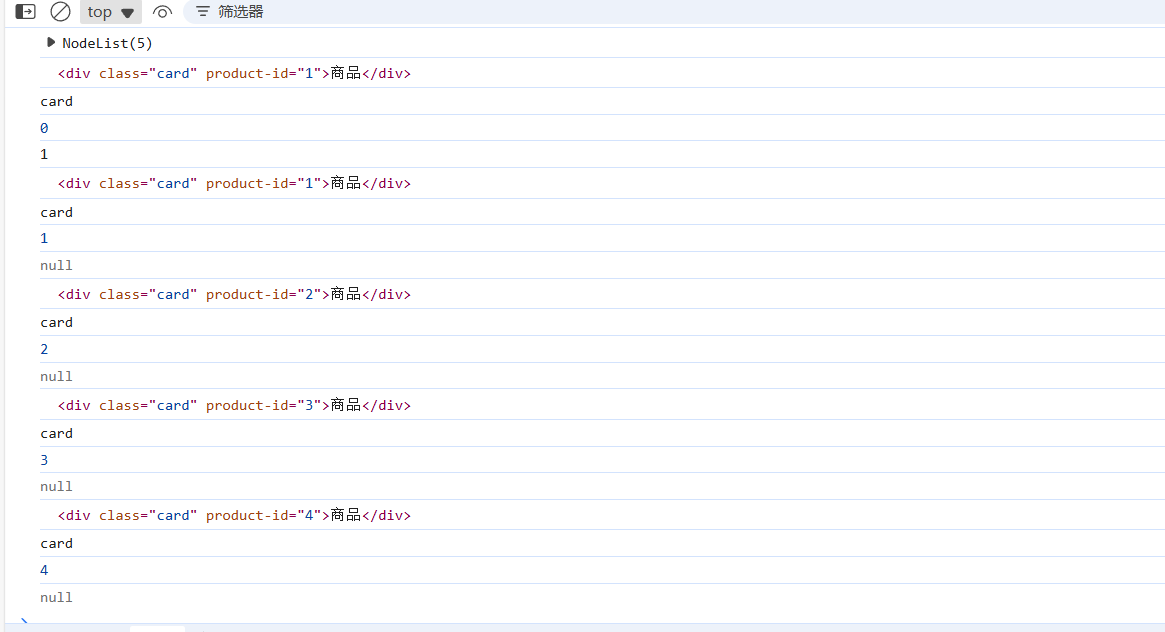Clear the console with the circle-slash icon
Viewport: 1165px width, 632px height.
(x=60, y=12)
